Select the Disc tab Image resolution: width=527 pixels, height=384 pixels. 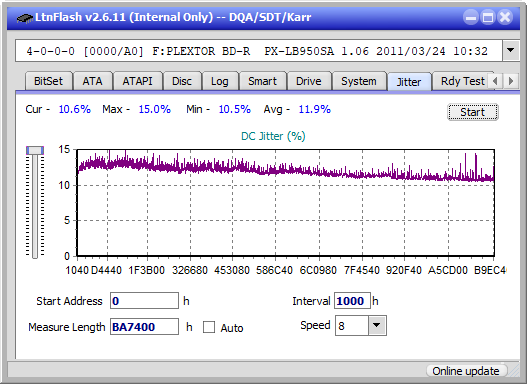[x=182, y=81]
